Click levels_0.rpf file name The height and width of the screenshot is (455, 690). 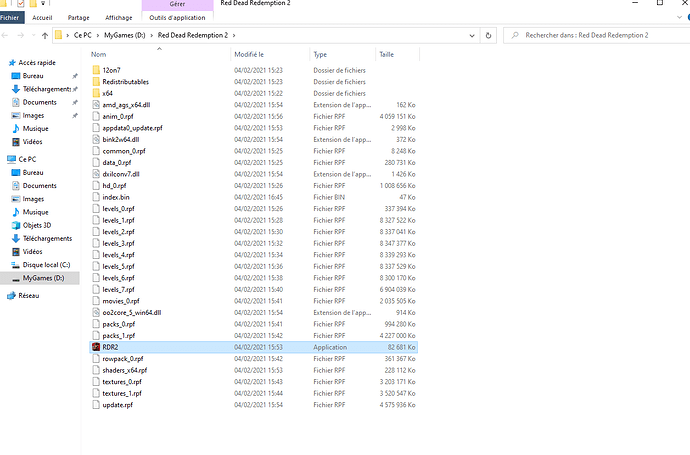click(118, 209)
